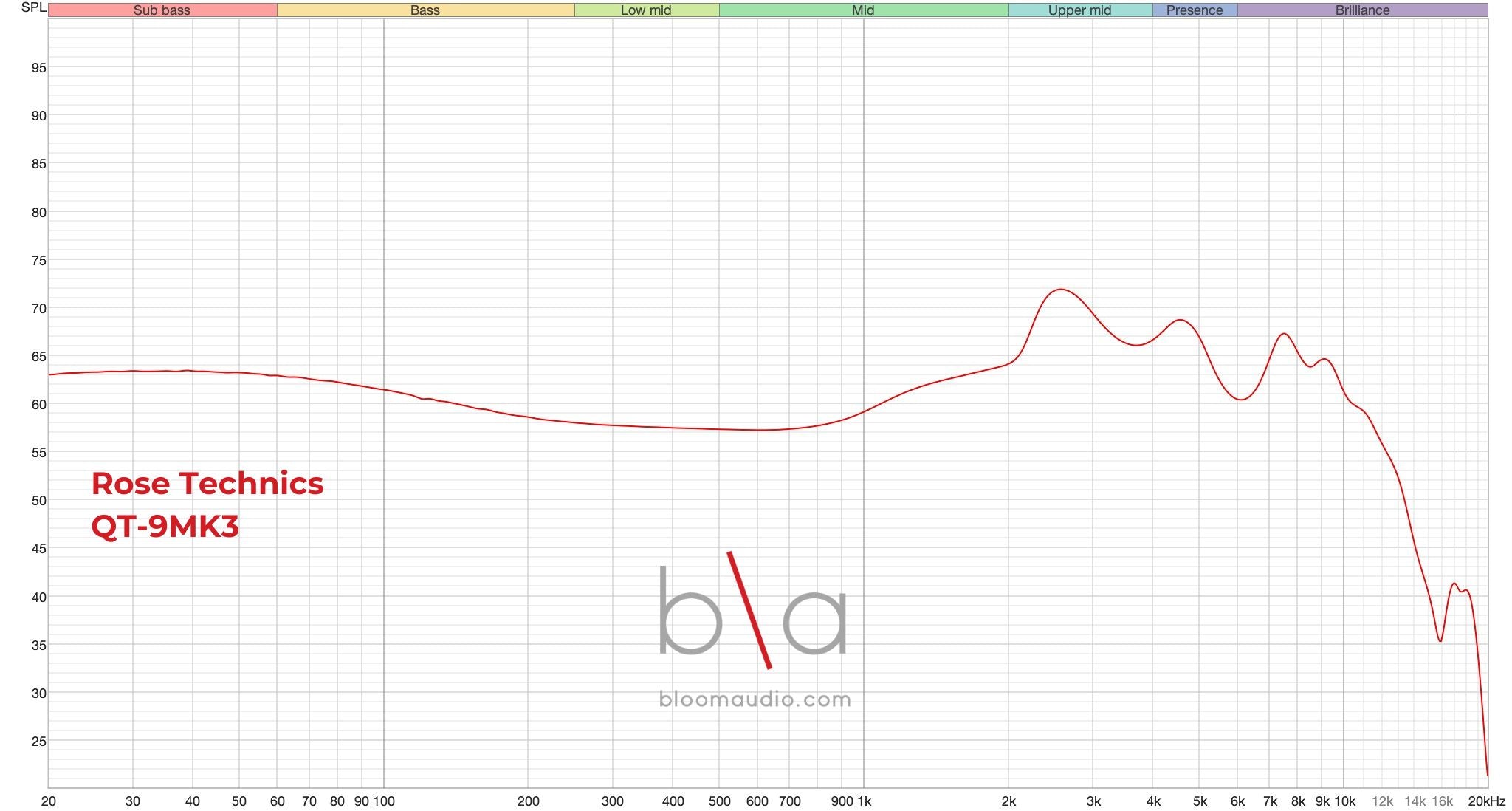Click the 400 Hz frequency tick label
The height and width of the screenshot is (811, 1512).
click(x=673, y=801)
